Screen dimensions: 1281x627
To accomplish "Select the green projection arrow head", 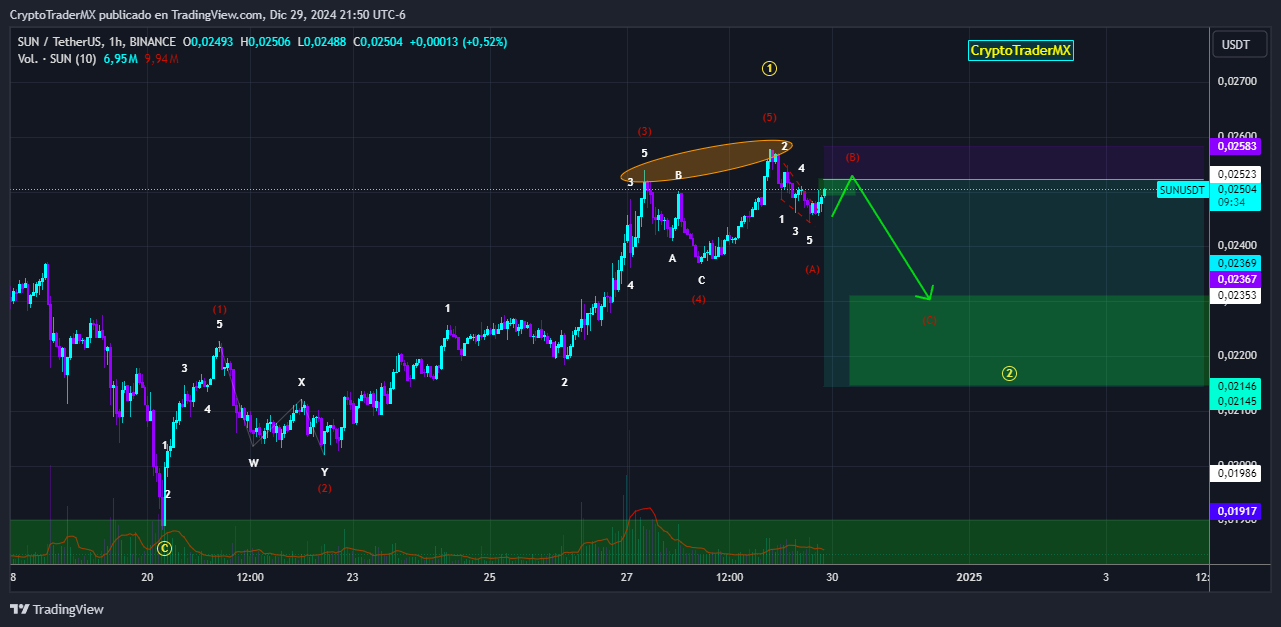I will tap(928, 293).
